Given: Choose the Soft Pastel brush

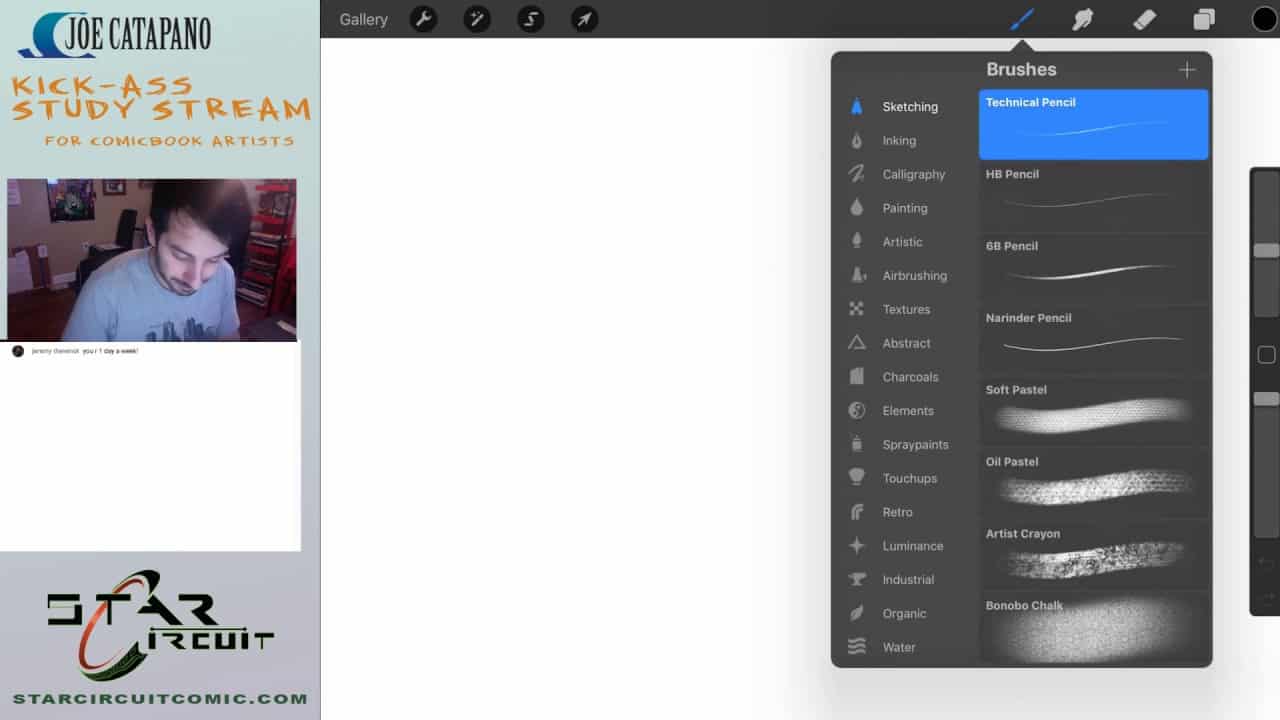Looking at the screenshot, I should tap(1093, 411).
